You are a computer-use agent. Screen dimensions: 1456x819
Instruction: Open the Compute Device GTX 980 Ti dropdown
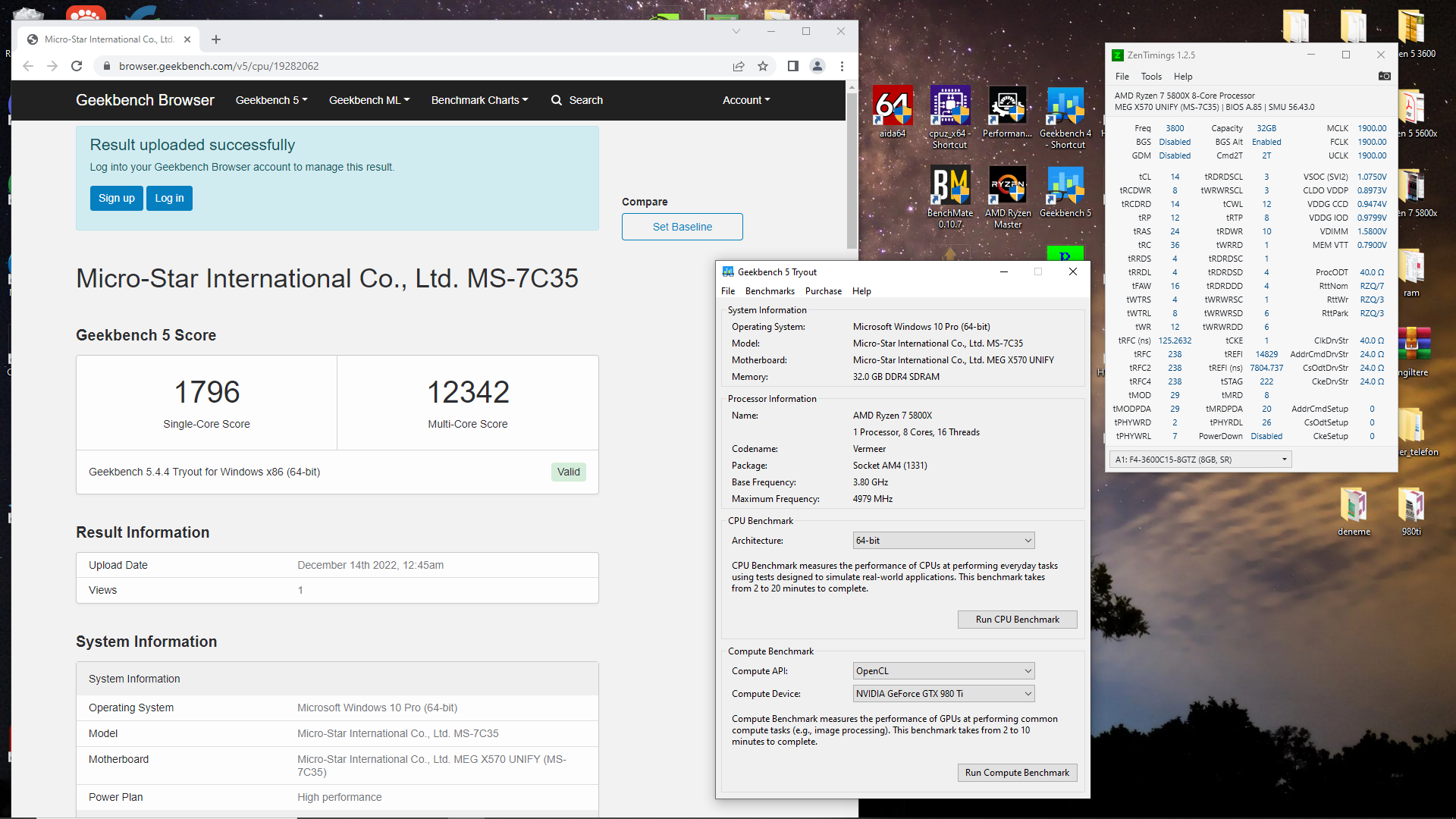point(943,694)
